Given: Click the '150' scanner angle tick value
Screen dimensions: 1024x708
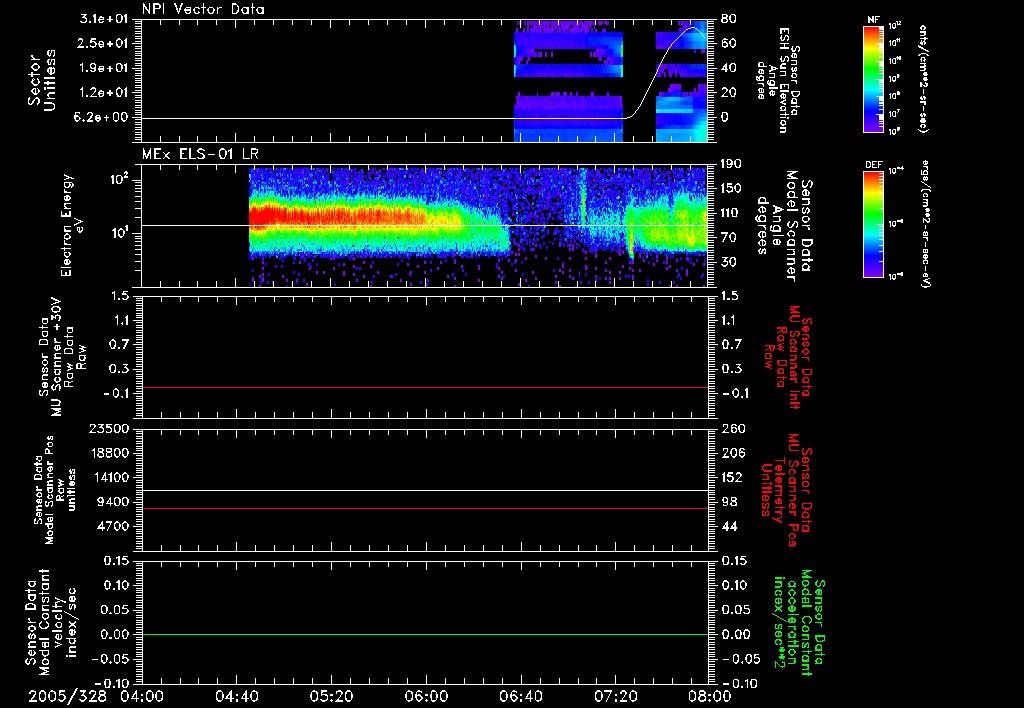Looking at the screenshot, I should tap(731, 189).
